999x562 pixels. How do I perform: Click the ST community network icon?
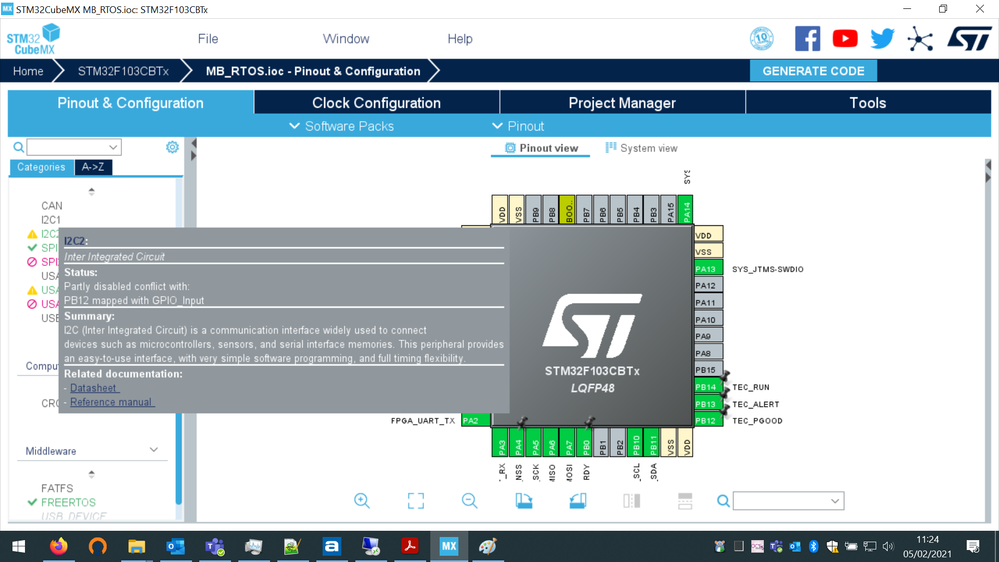[920, 39]
